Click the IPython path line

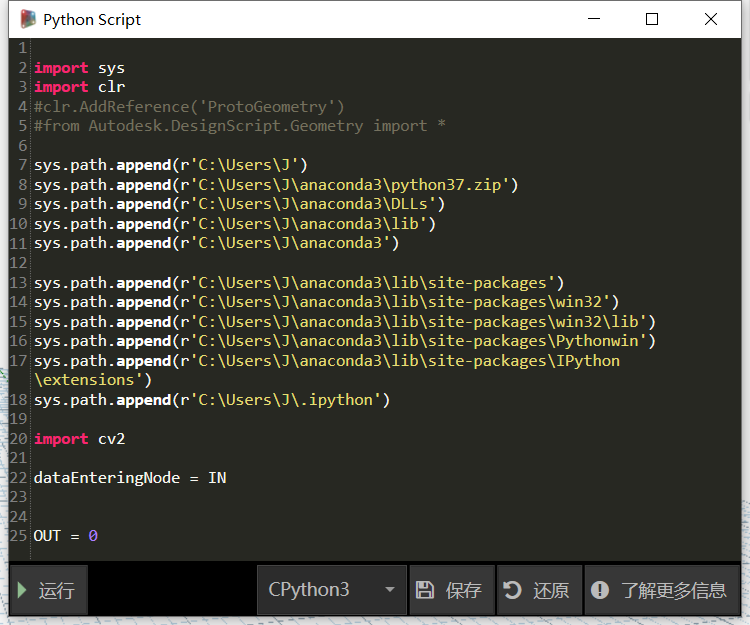[x=327, y=361]
